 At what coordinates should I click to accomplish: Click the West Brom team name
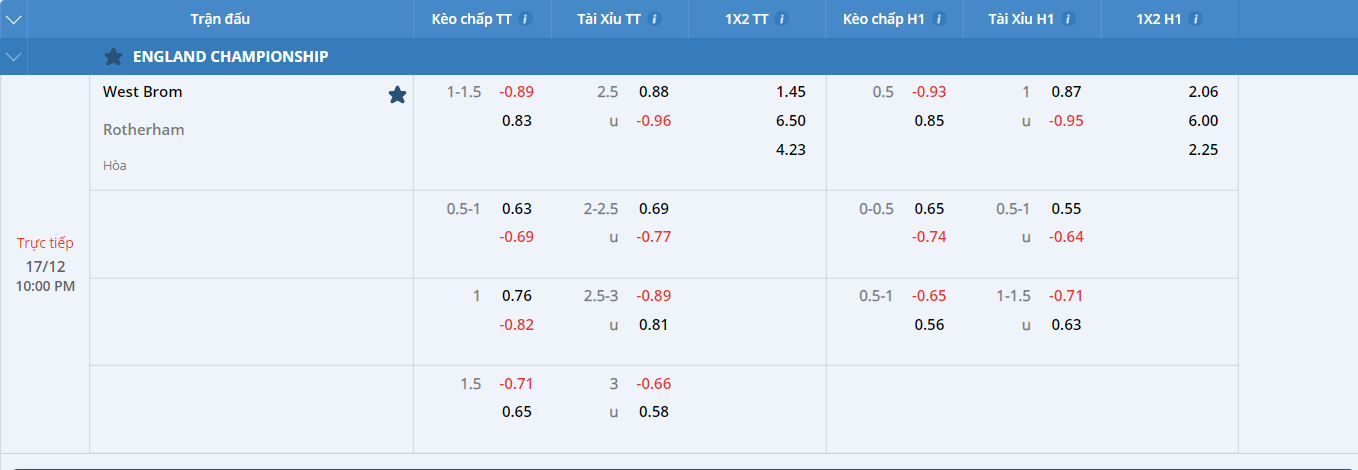click(x=143, y=92)
